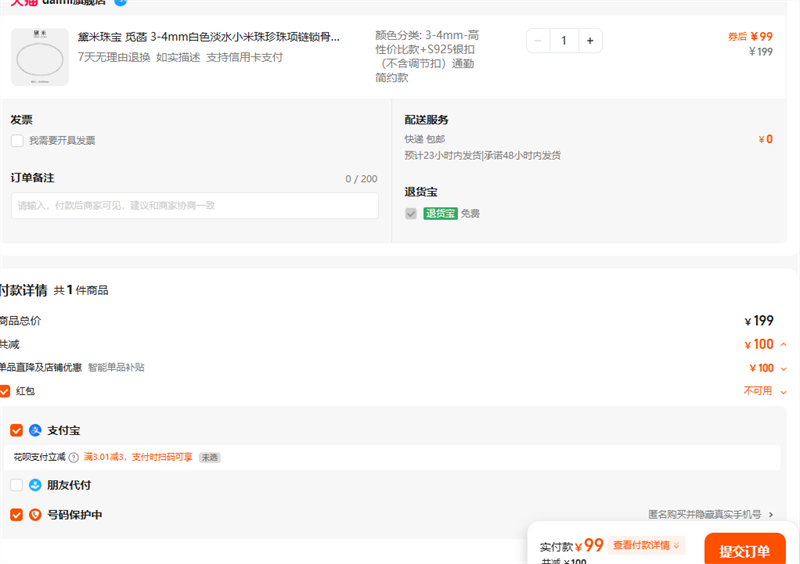The width and height of the screenshot is (800, 564).
Task: Click the 号码保护中 shield icon
Action: pyautogui.click(x=35, y=515)
